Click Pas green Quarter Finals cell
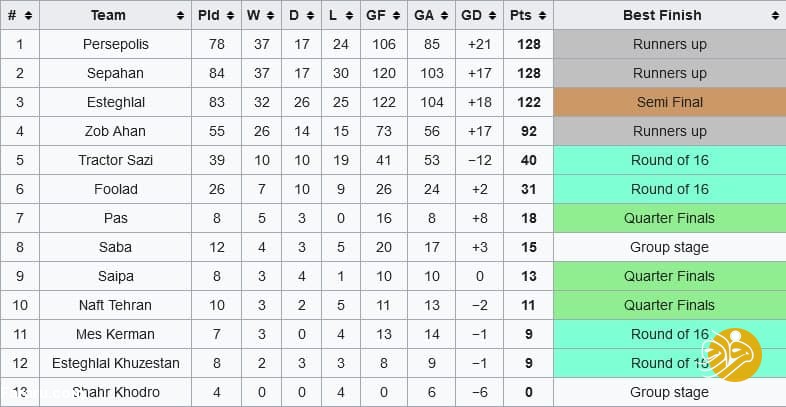The height and width of the screenshot is (407, 786). [669, 218]
